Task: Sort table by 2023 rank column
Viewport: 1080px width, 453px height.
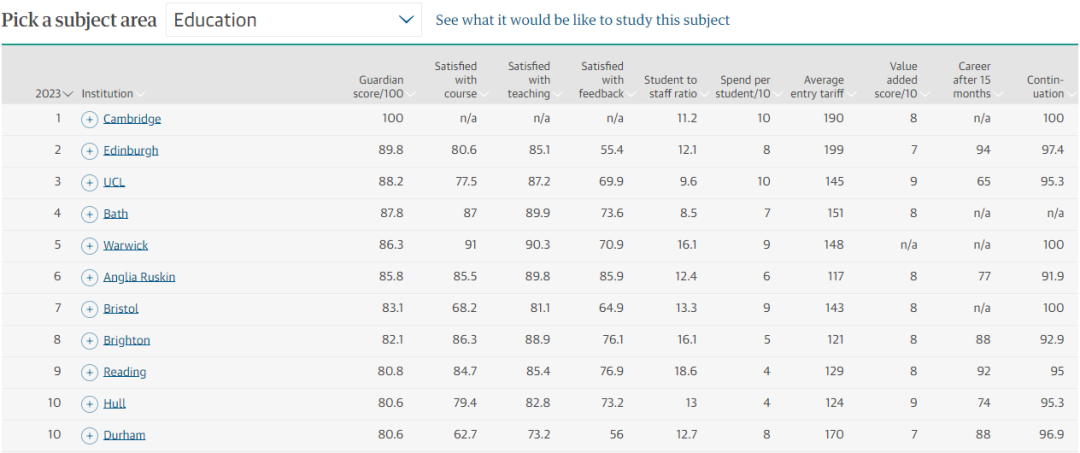Action: (54, 94)
